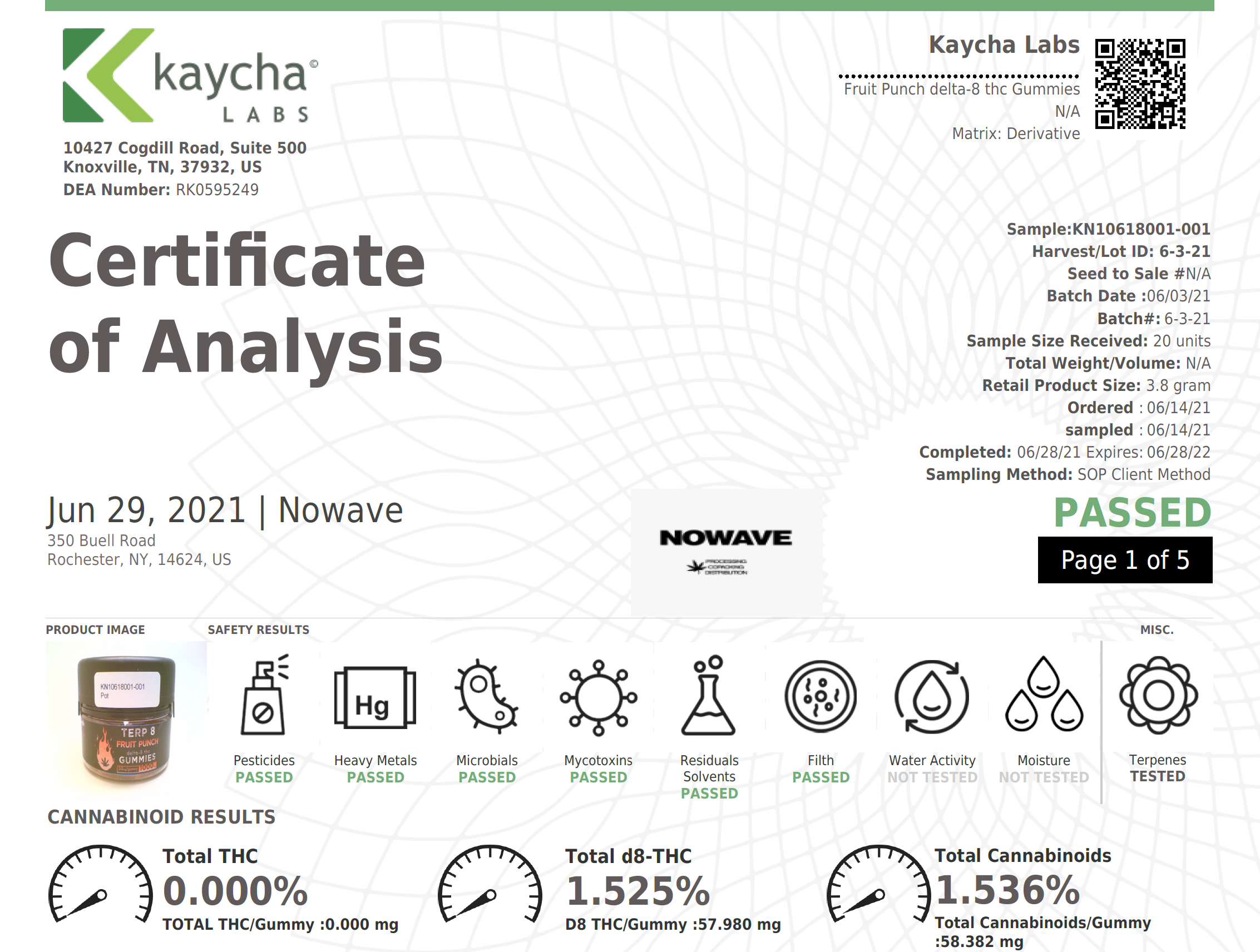1260x952 pixels.
Task: Click the Nowave company logo image
Action: [727, 551]
